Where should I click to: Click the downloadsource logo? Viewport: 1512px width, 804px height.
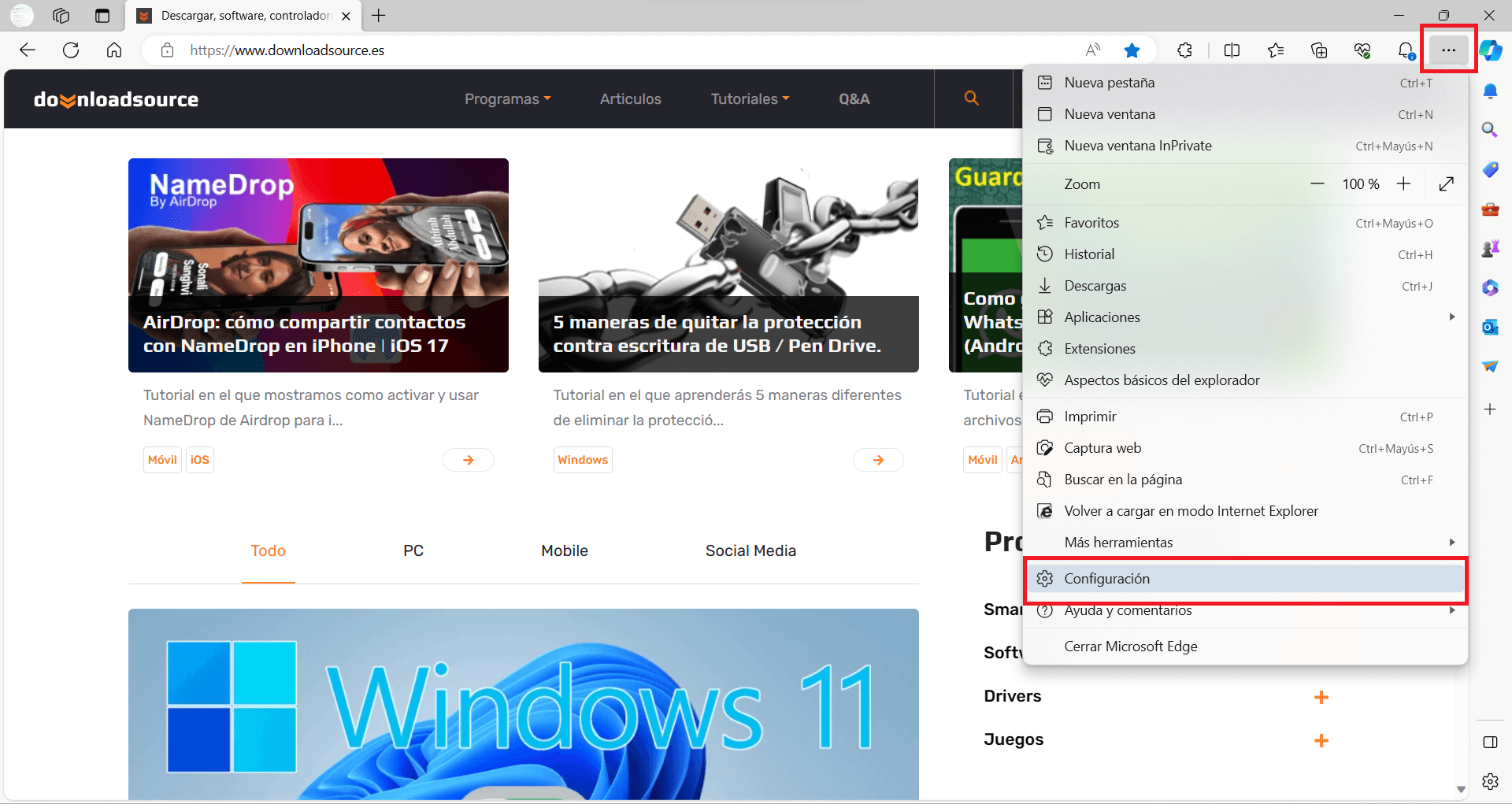click(x=116, y=99)
